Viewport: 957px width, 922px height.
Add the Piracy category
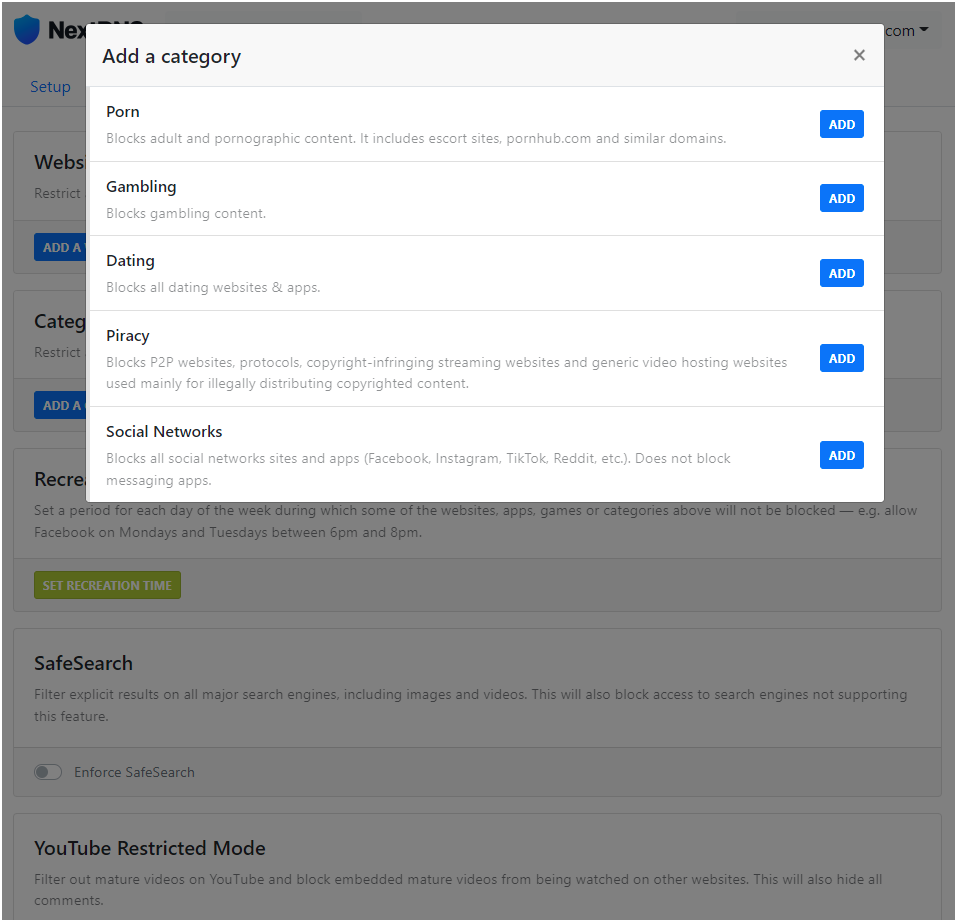(x=841, y=358)
